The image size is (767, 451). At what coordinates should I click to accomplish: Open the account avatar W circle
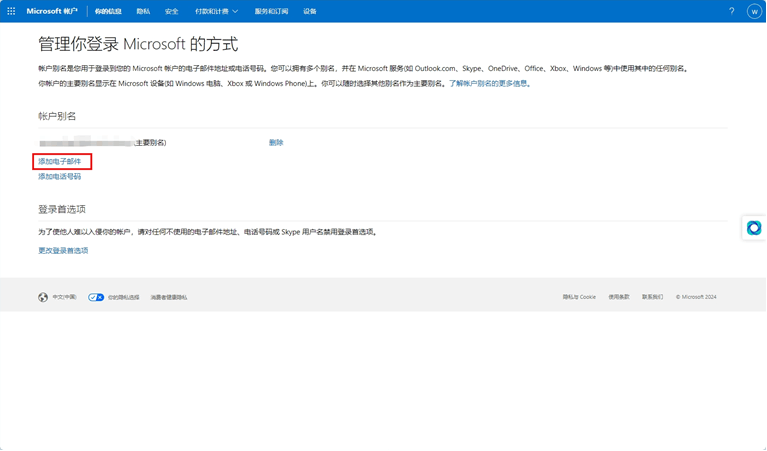[x=754, y=11]
